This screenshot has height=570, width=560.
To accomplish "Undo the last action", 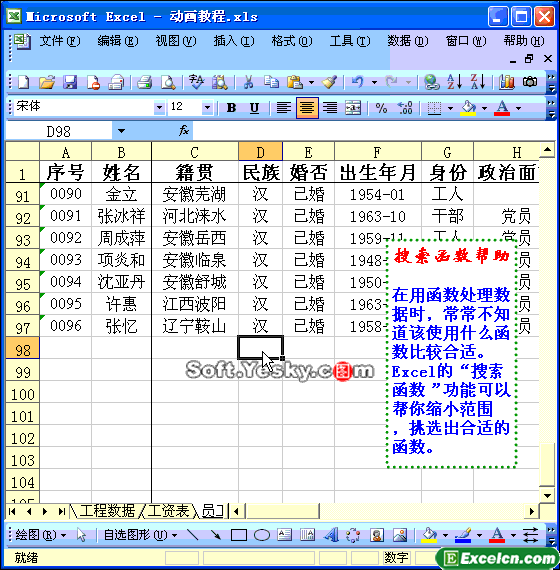I will [x=357, y=82].
